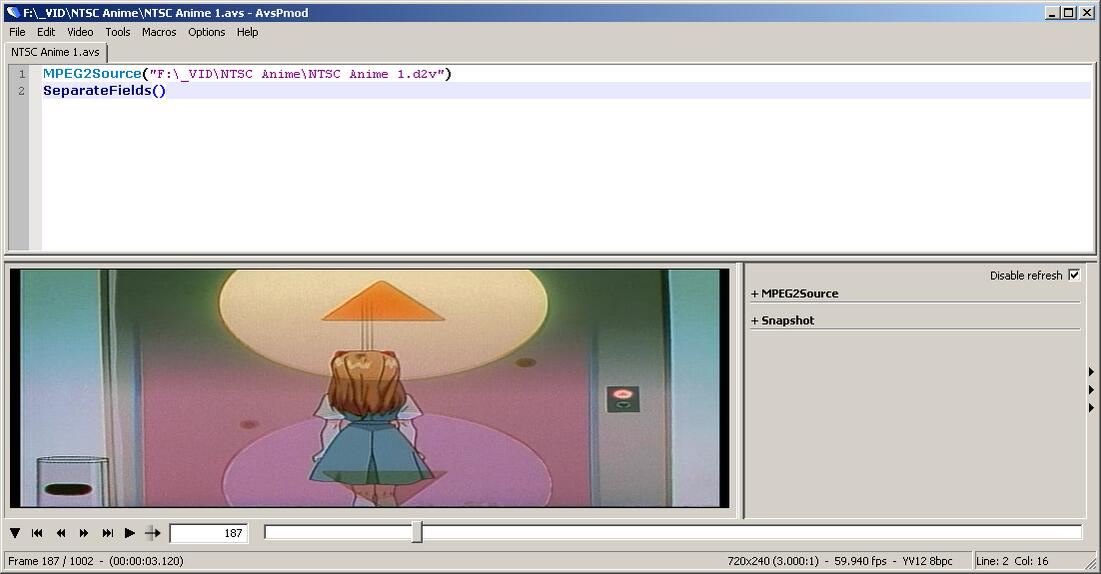This screenshot has width=1101, height=574.
Task: Click the resize grip in status bar corner
Action: (1090, 563)
